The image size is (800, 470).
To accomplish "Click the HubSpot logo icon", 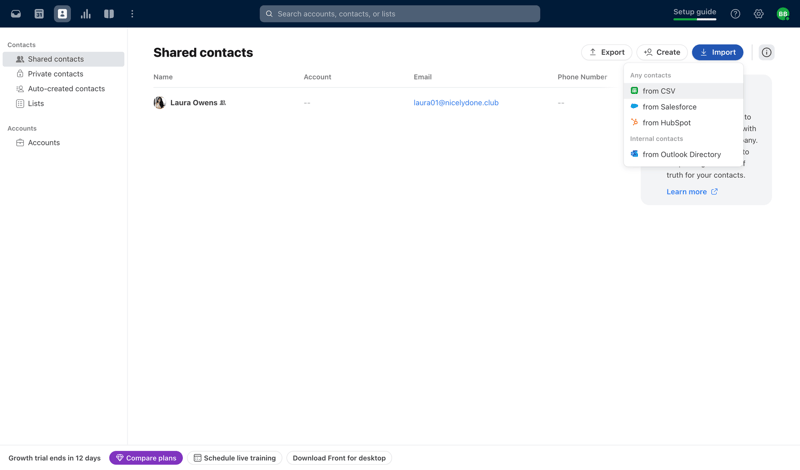I will [634, 122].
